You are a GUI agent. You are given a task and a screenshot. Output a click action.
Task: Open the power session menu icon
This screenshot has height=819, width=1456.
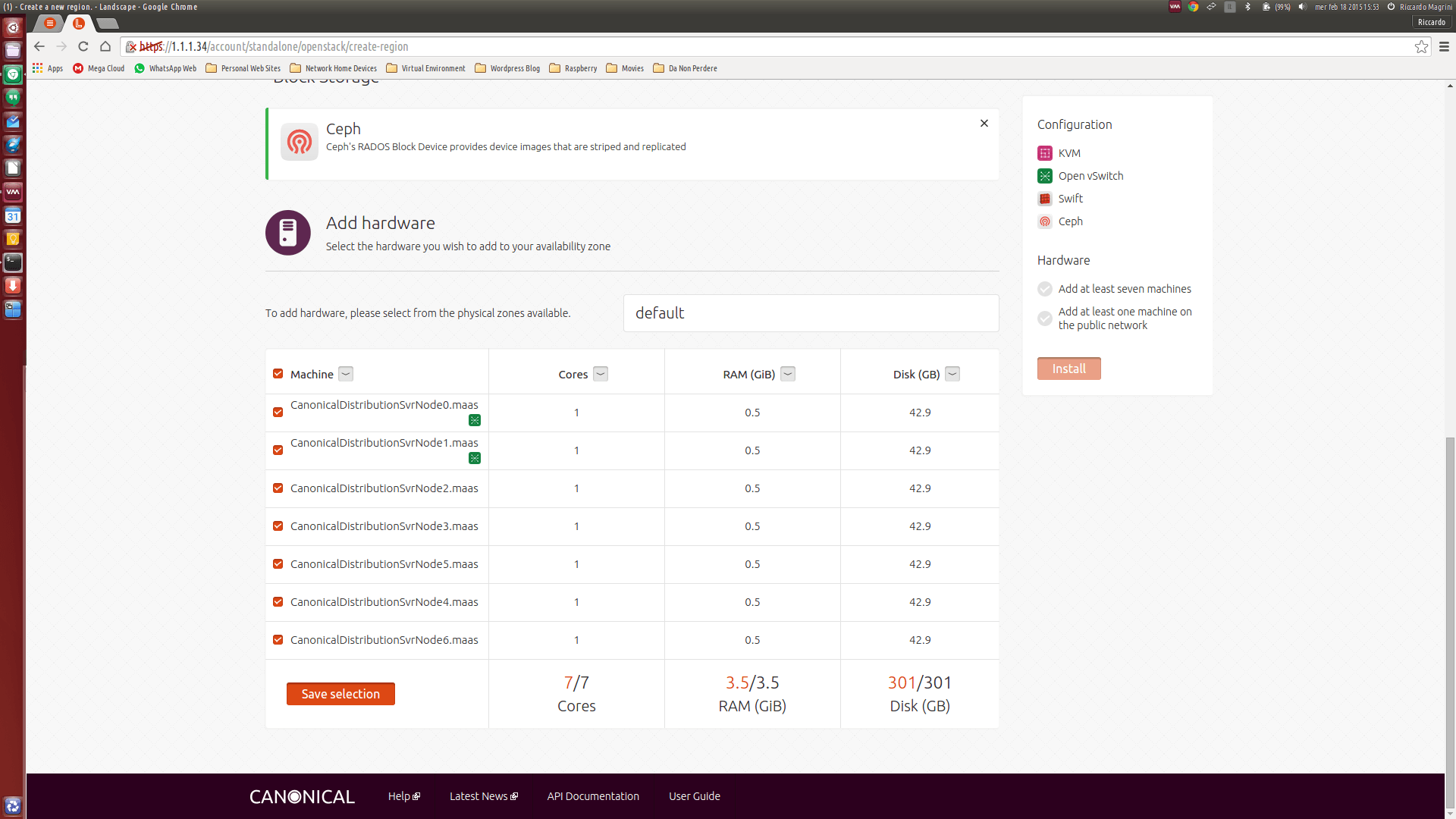pyautogui.click(x=1391, y=7)
